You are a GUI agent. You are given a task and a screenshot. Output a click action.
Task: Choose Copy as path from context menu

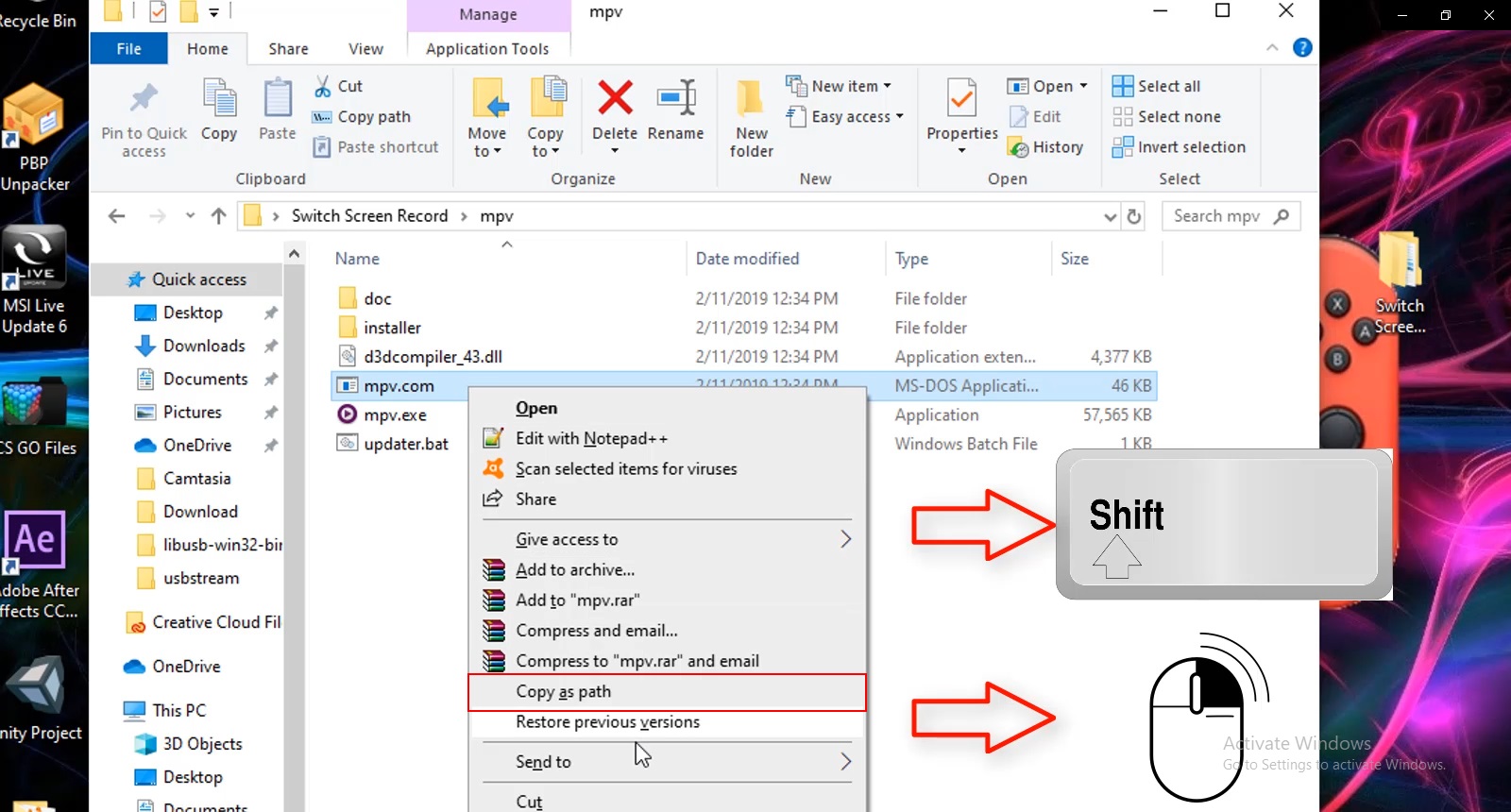click(x=668, y=692)
